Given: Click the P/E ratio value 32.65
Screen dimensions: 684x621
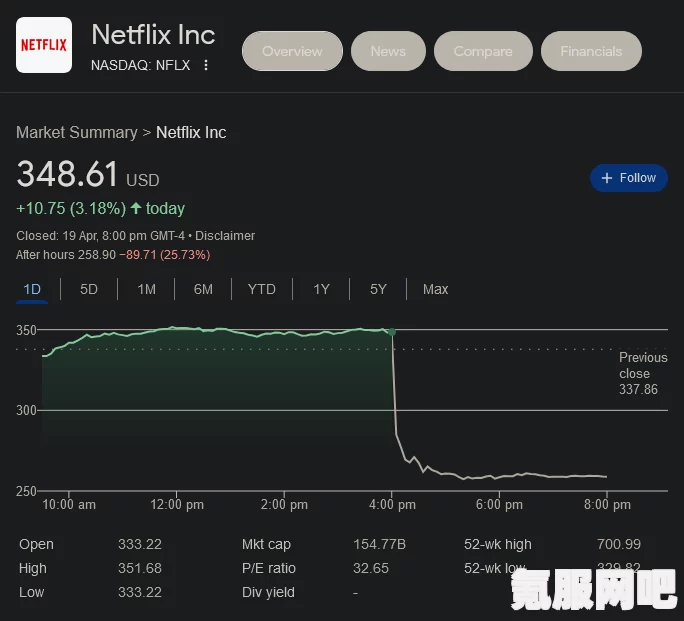Looking at the screenshot, I should pos(371,568).
